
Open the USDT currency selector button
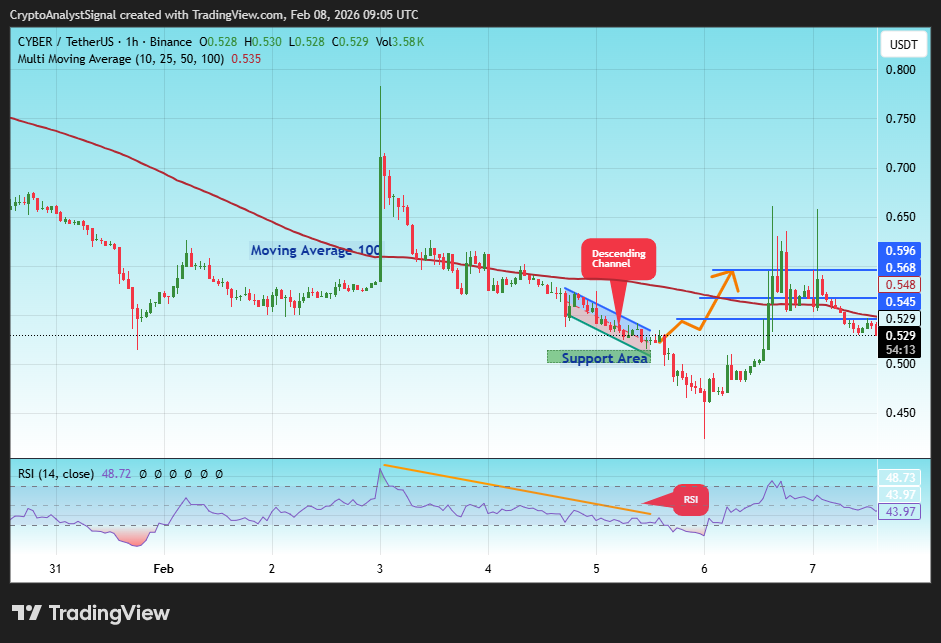903,45
